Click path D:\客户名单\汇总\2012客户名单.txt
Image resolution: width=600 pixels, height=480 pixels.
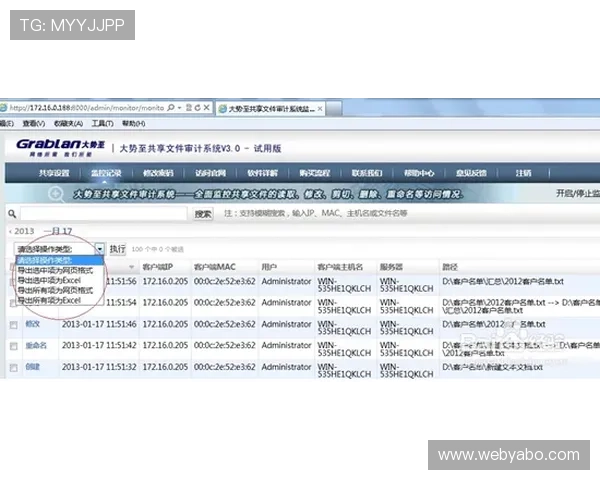(503, 282)
